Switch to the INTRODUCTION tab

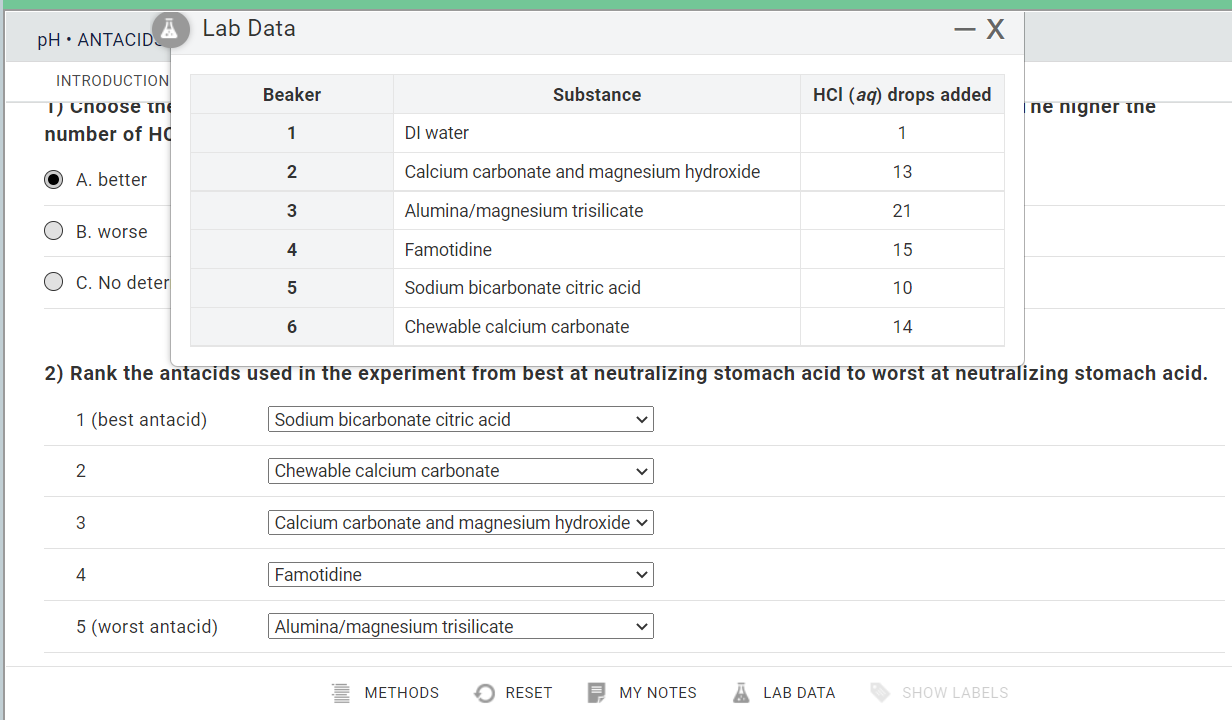pos(112,80)
